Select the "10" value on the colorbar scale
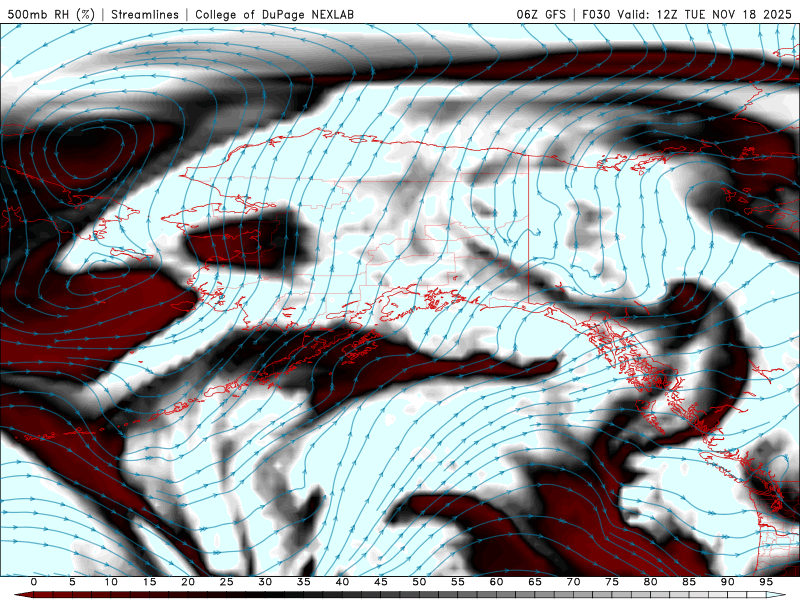800x600 pixels. [111, 582]
